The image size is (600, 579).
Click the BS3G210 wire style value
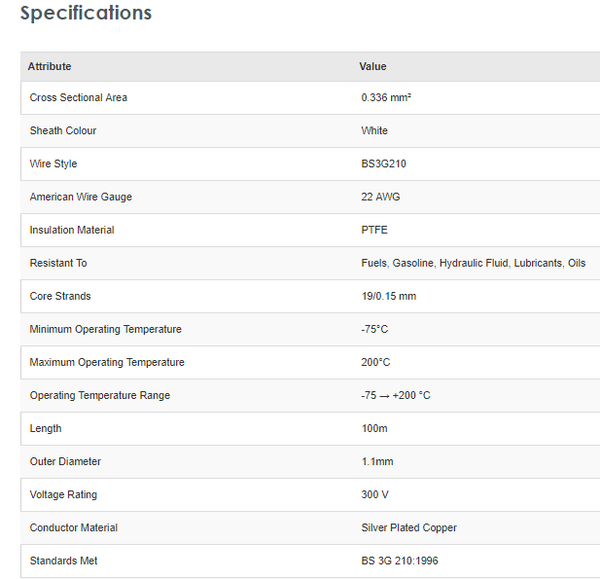pos(384,164)
